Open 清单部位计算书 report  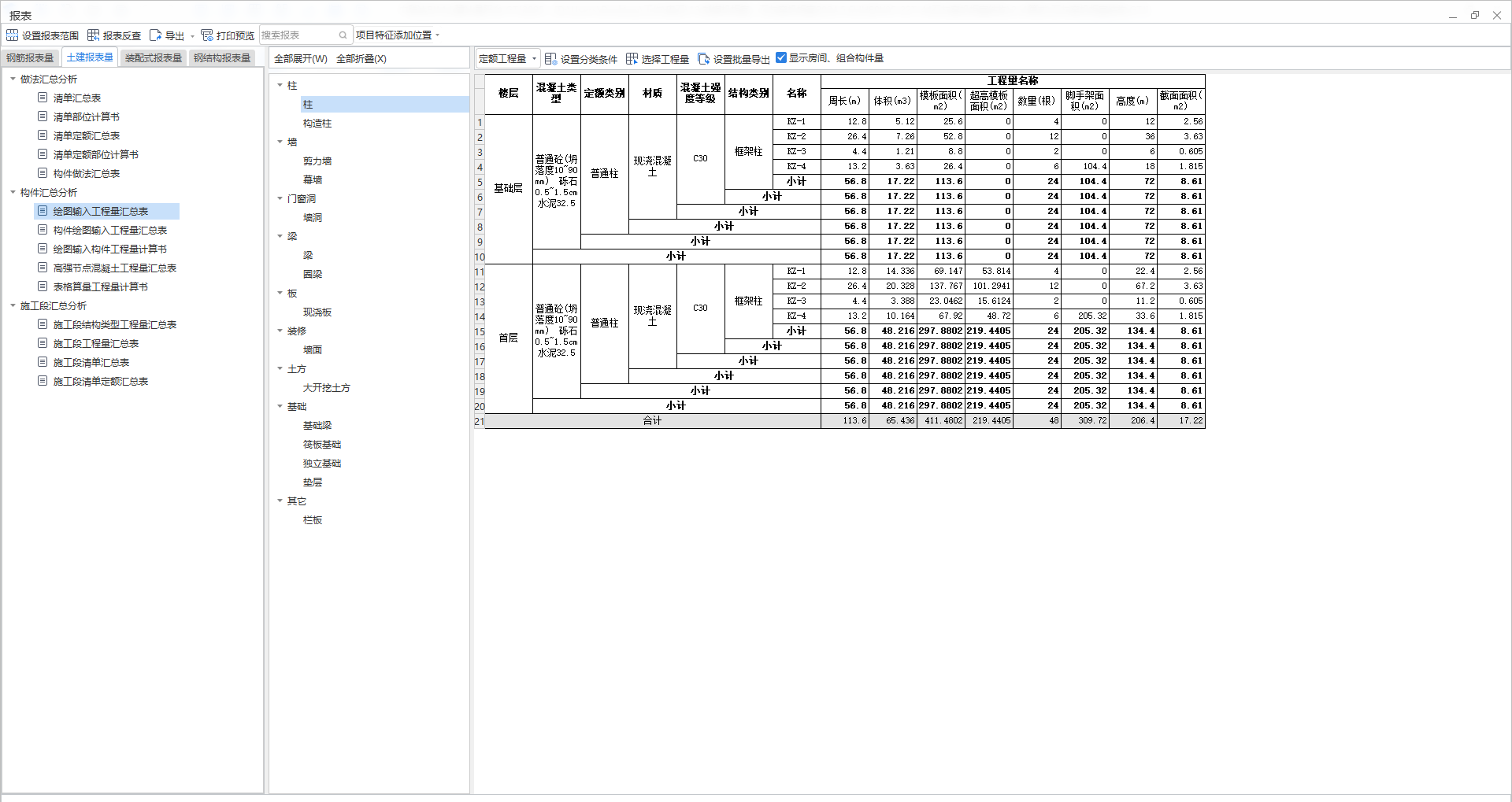coord(86,116)
